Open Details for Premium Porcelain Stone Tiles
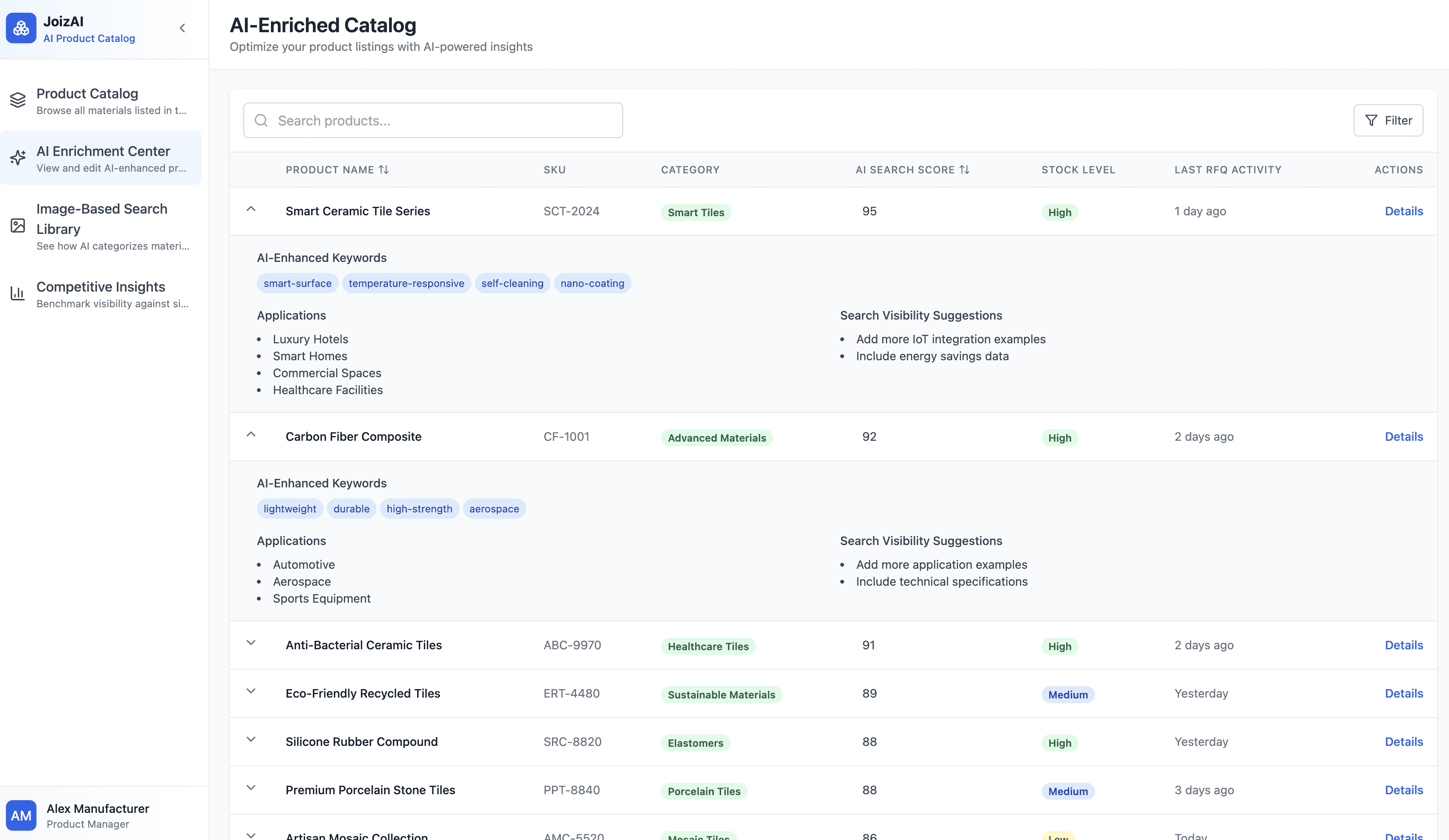1449x840 pixels. point(1404,790)
